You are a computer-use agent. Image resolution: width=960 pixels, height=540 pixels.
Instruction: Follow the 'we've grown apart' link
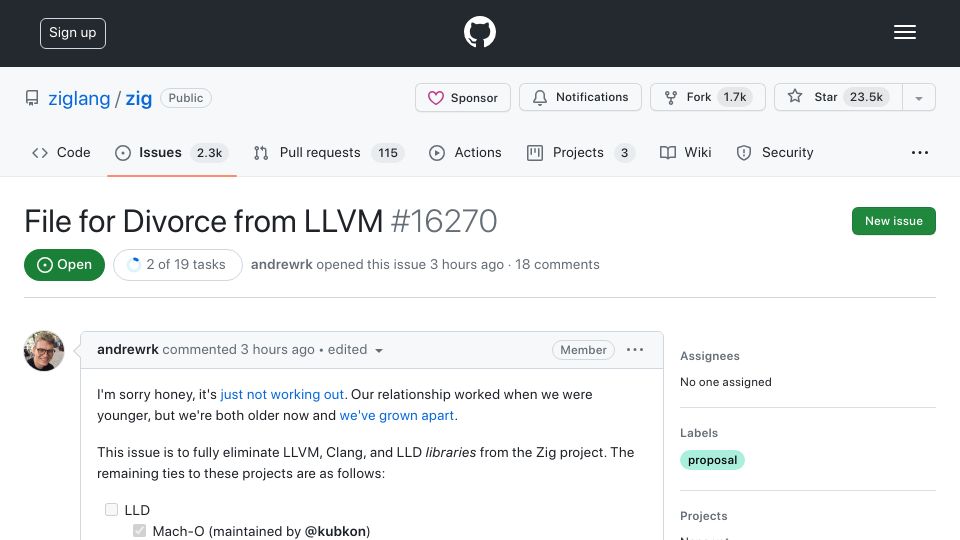(397, 416)
